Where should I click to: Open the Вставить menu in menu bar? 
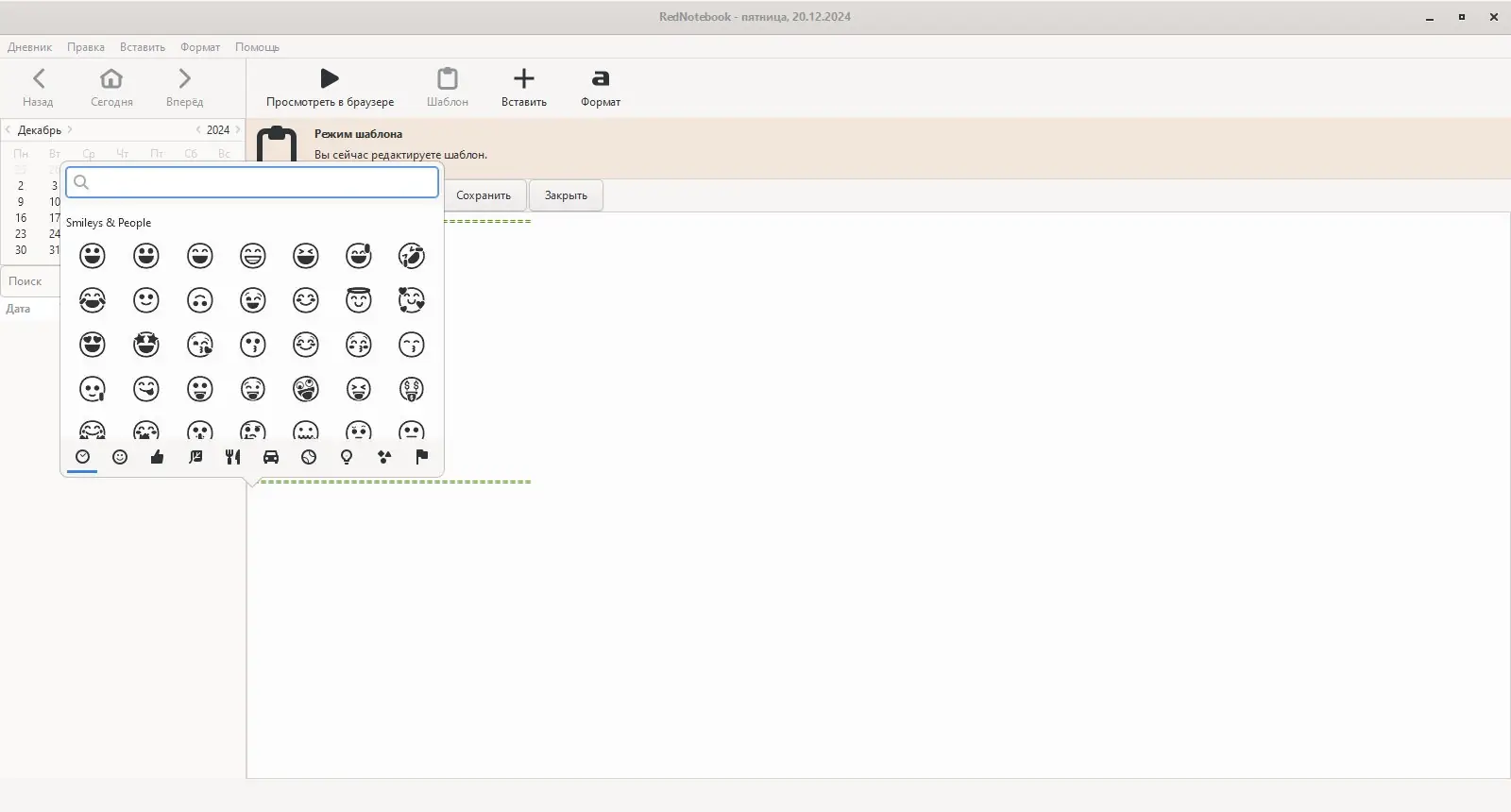[x=143, y=47]
